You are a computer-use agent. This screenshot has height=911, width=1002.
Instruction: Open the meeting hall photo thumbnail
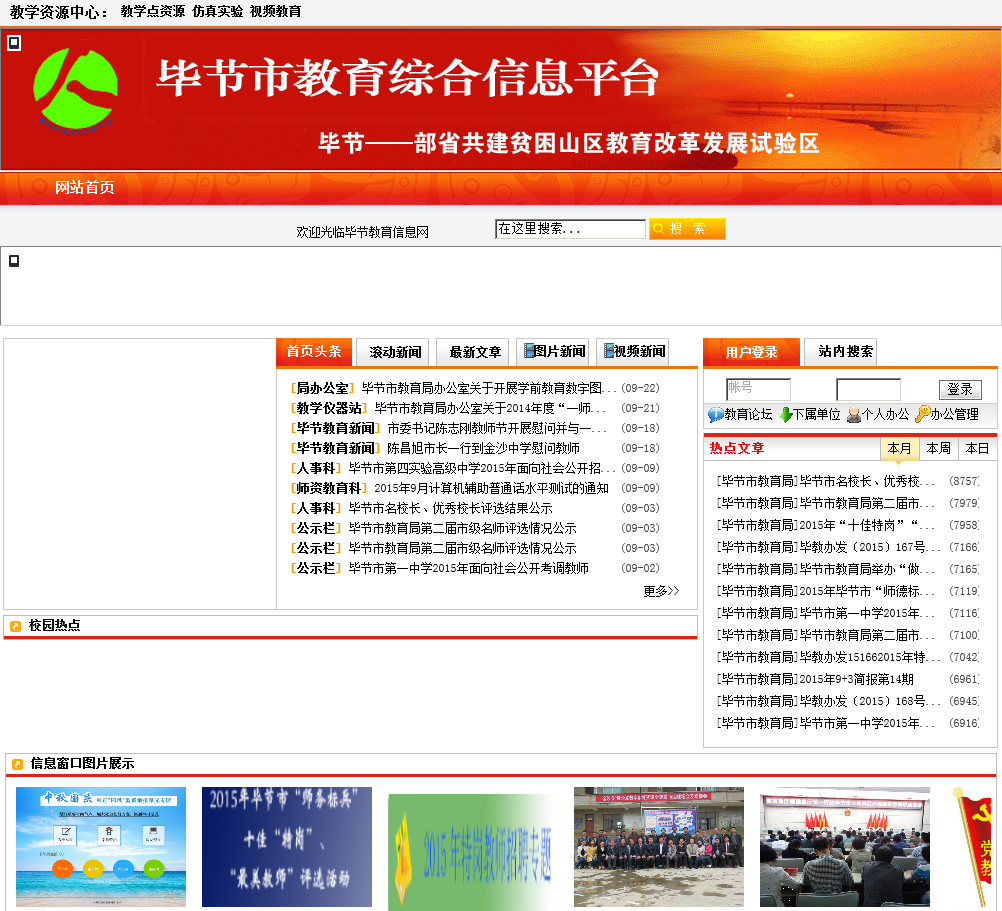(x=845, y=847)
